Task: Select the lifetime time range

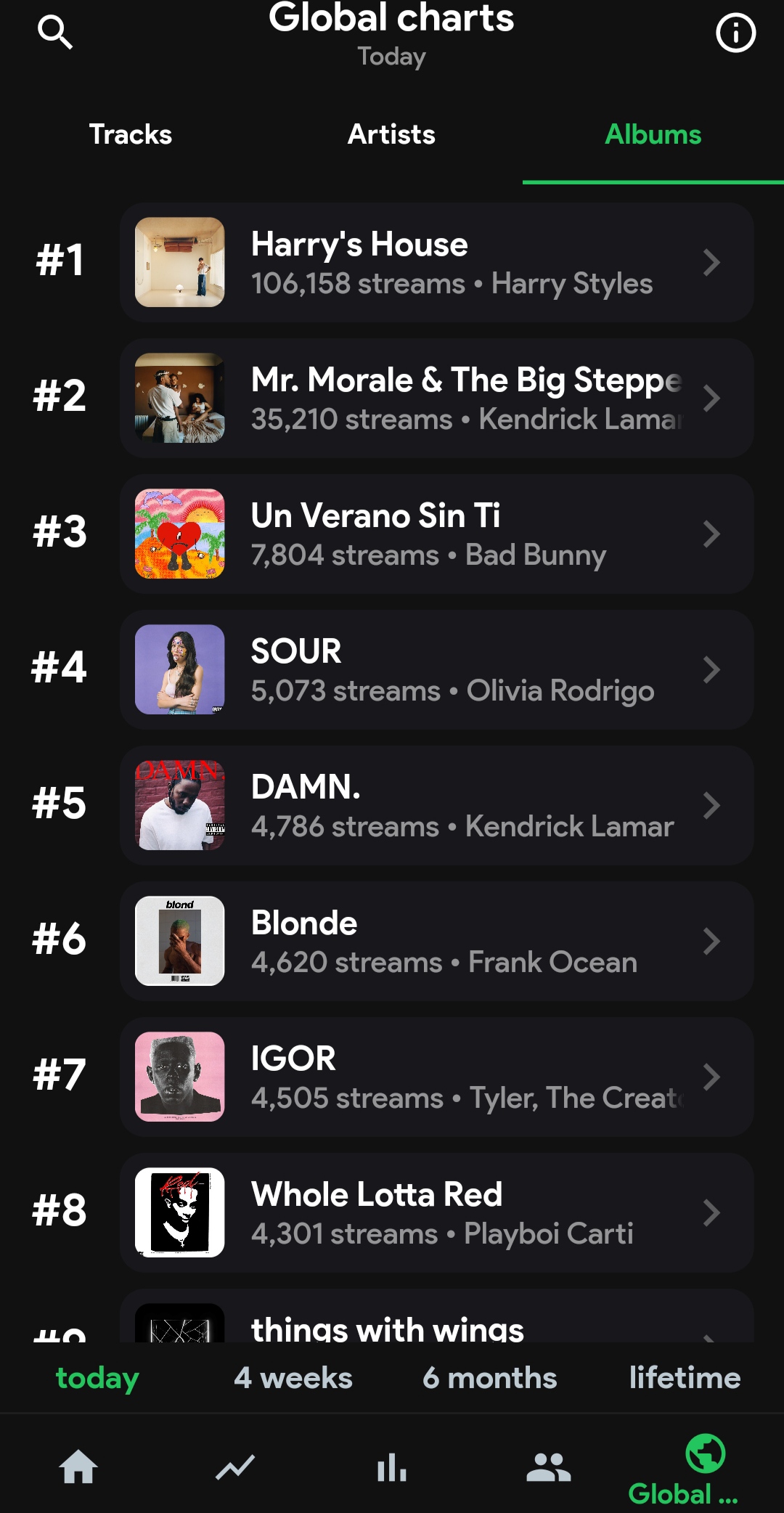Action: click(x=685, y=1377)
